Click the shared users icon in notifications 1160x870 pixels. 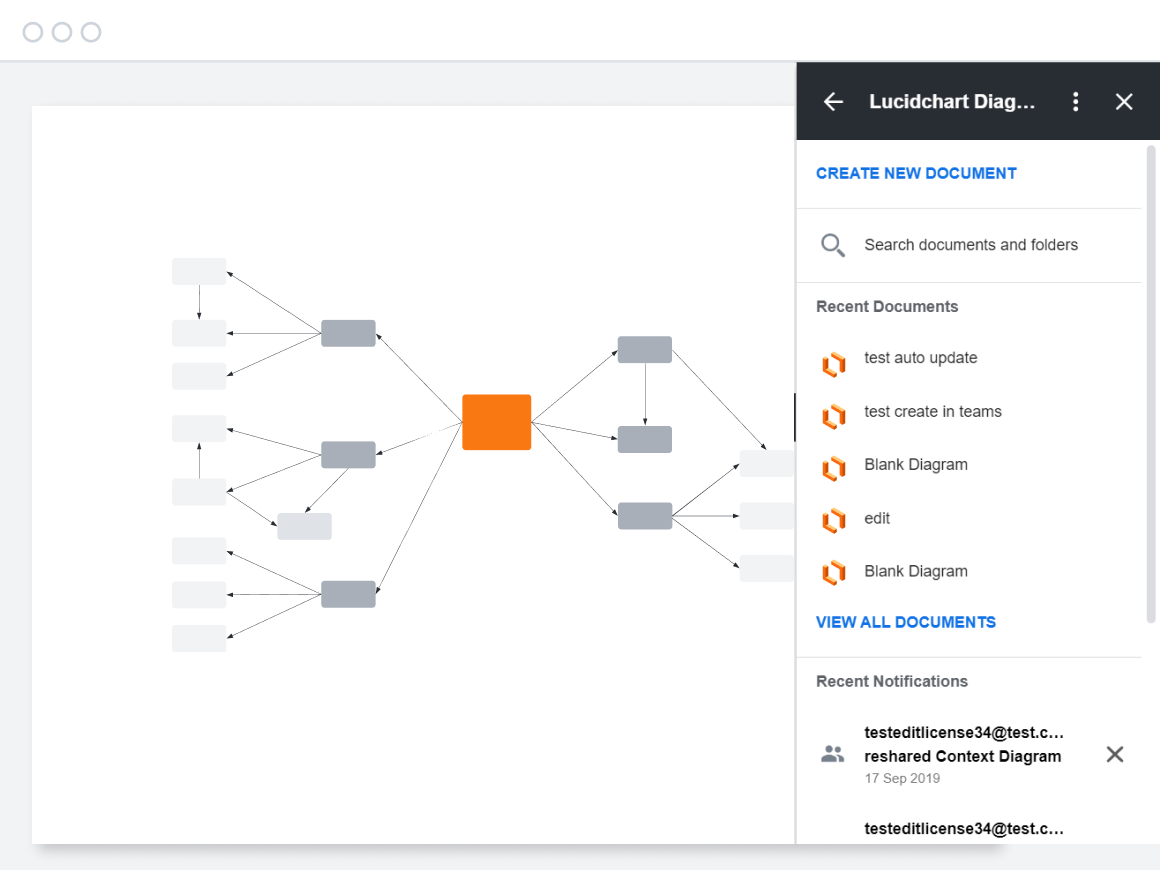[833, 754]
